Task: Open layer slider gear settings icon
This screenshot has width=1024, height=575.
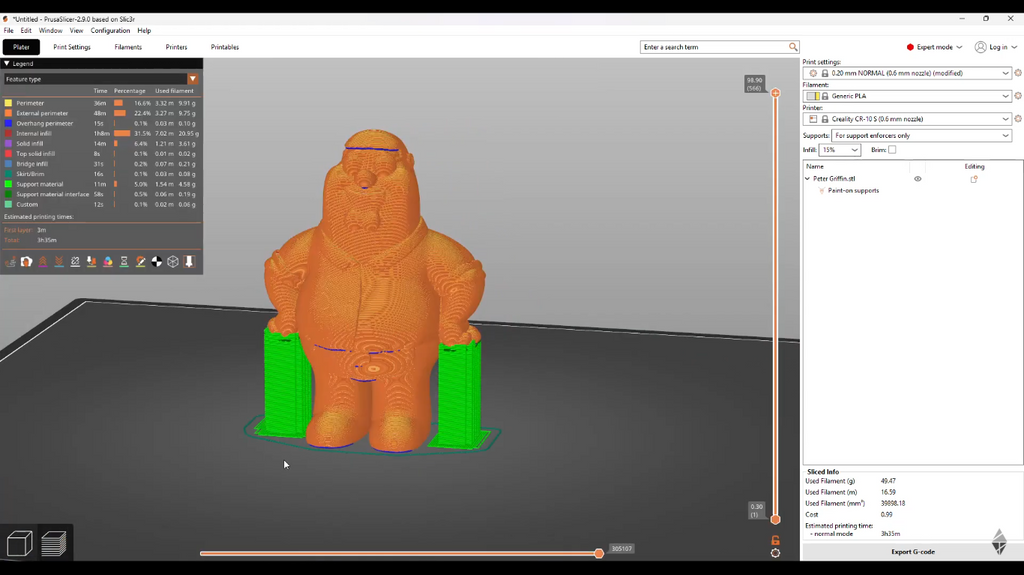Action: click(775, 553)
